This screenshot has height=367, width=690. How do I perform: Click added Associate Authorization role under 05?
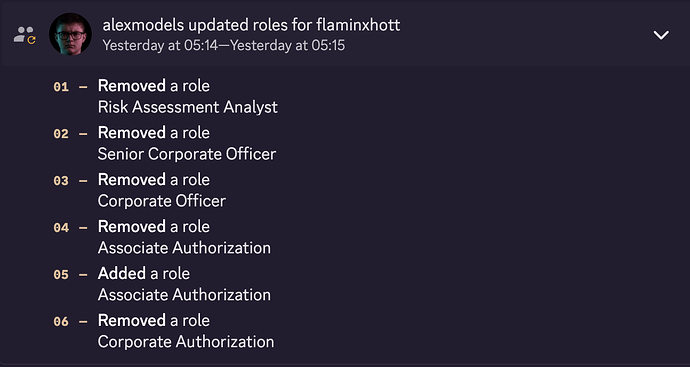pos(184,295)
